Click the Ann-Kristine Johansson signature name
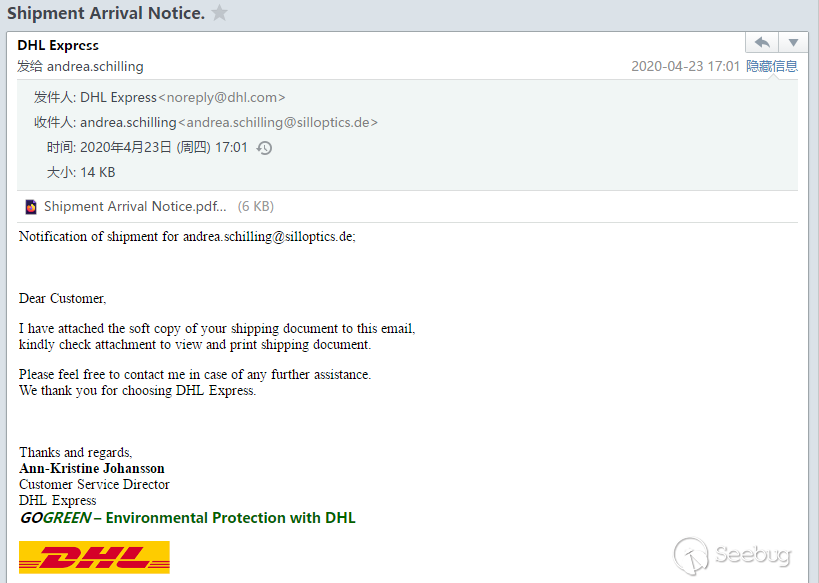 92,468
